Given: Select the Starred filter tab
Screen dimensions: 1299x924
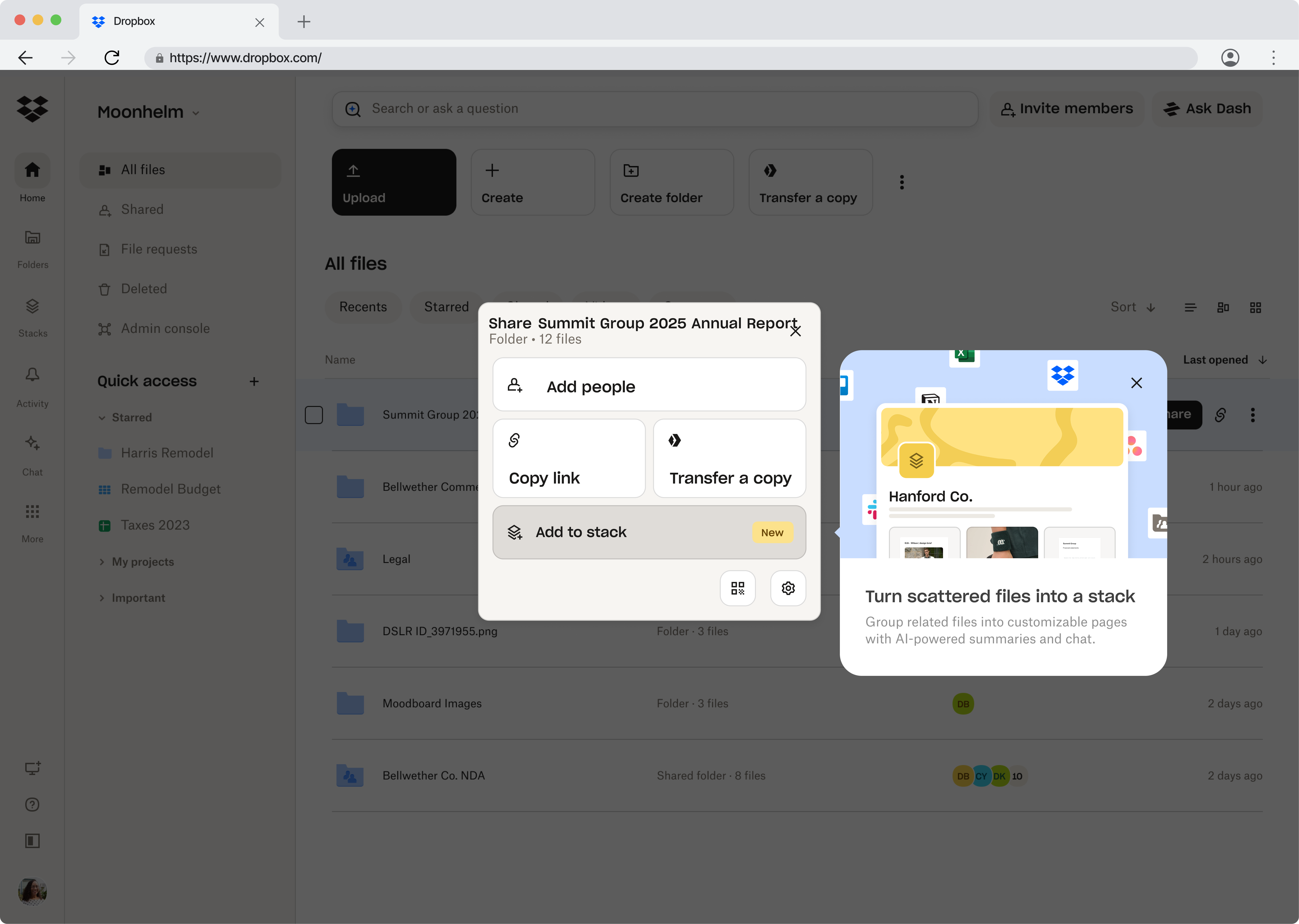Looking at the screenshot, I should coord(446,307).
